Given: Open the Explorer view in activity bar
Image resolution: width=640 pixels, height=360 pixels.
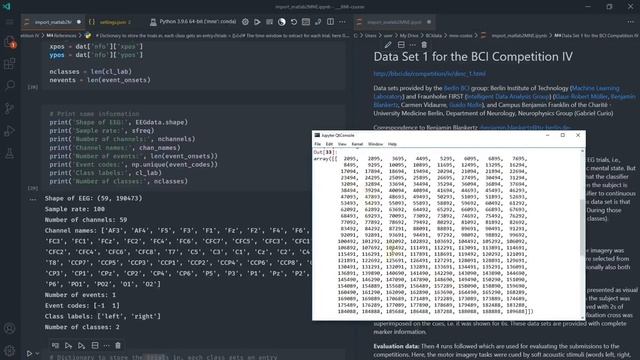Looking at the screenshot, I should (x=9, y=42).
